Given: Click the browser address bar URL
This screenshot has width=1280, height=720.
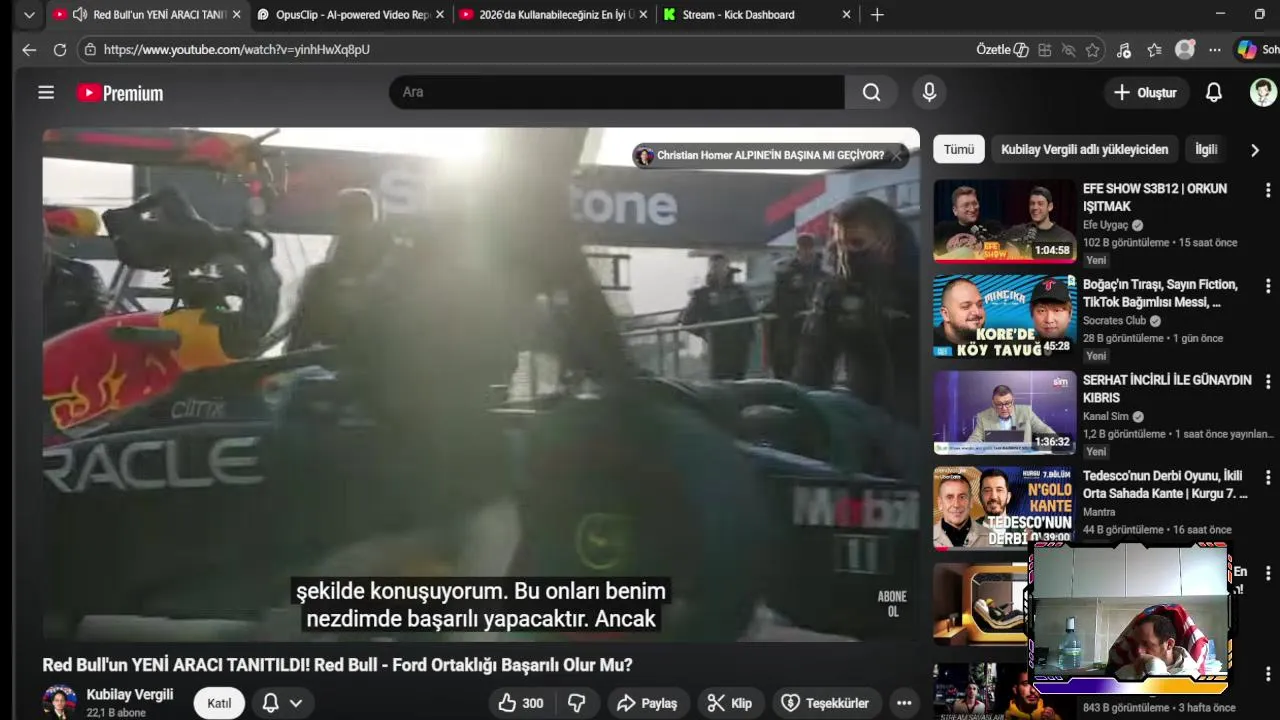Looking at the screenshot, I should [237, 49].
